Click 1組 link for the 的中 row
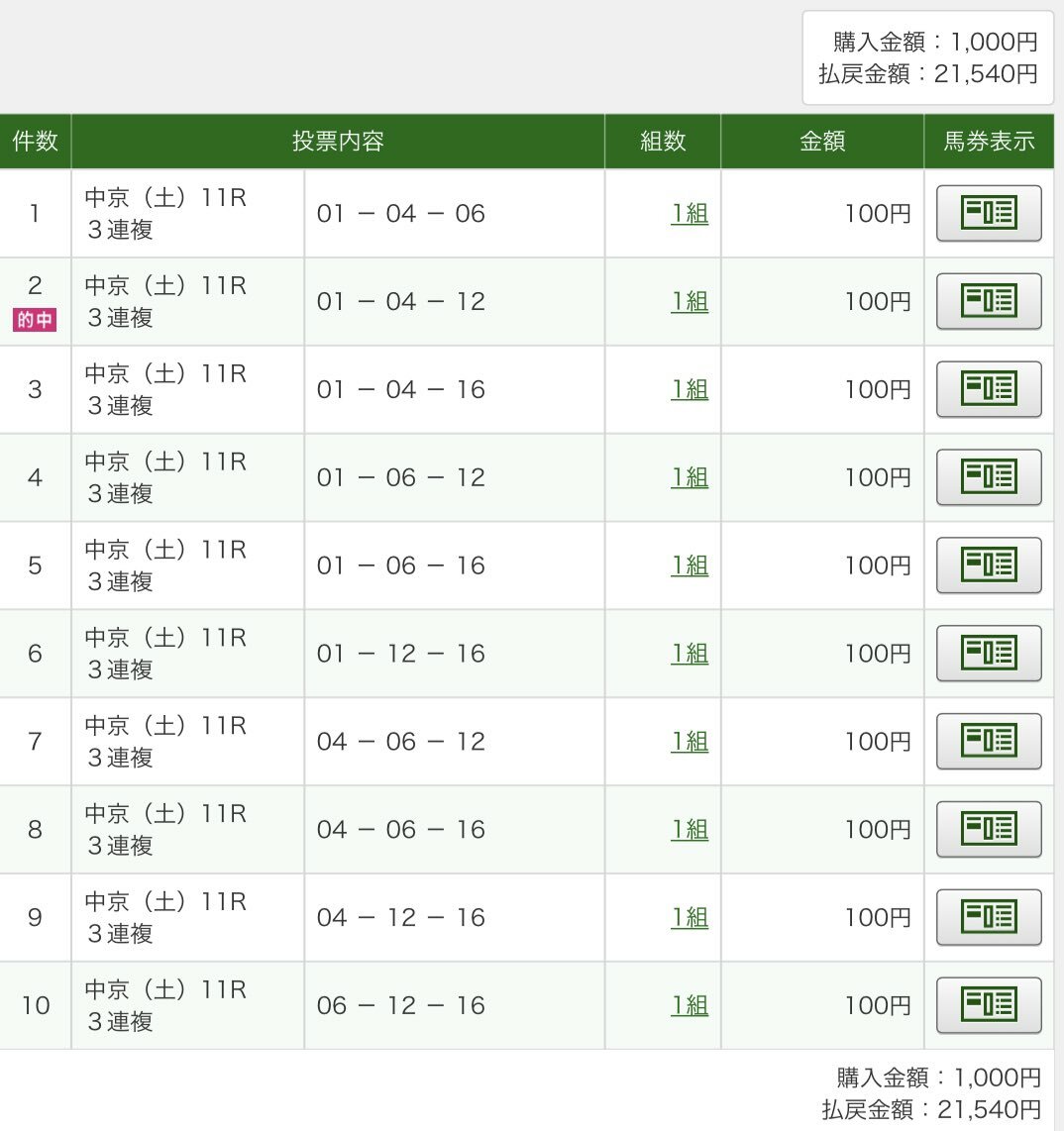 tap(690, 301)
